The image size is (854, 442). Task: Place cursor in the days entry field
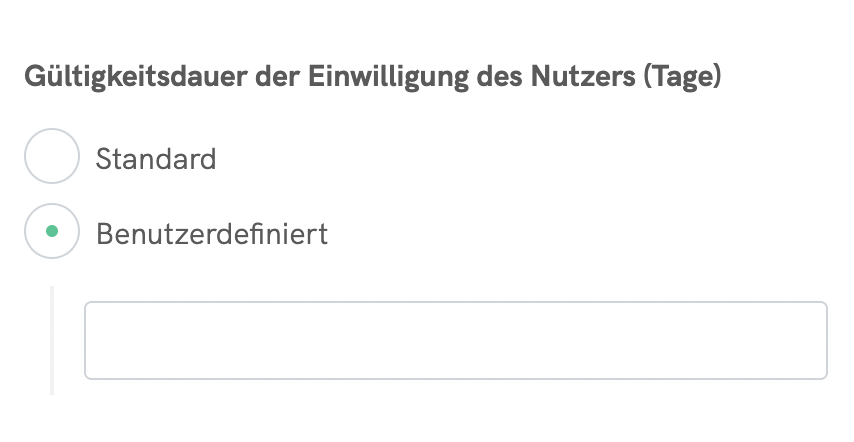point(455,340)
